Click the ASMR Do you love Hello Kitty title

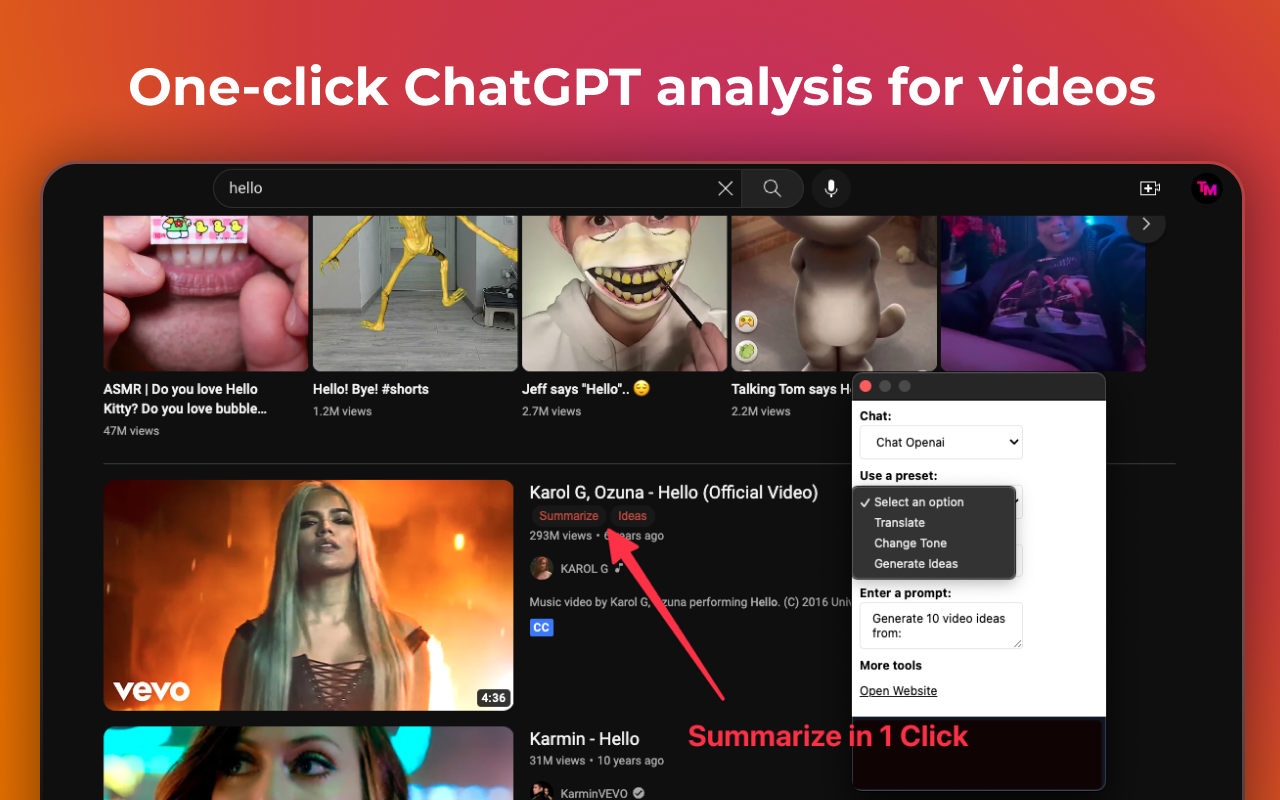pos(186,399)
